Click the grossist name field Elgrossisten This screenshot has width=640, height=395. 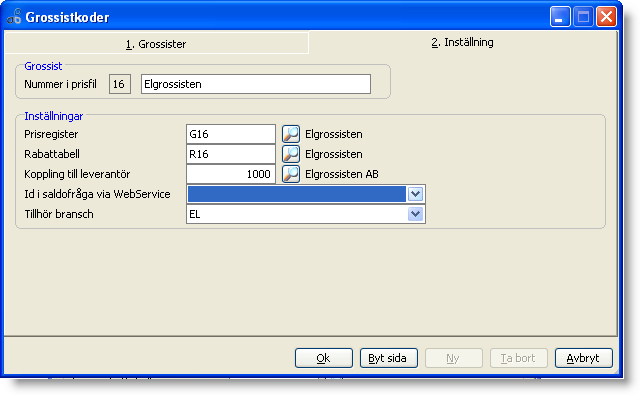coord(256,84)
